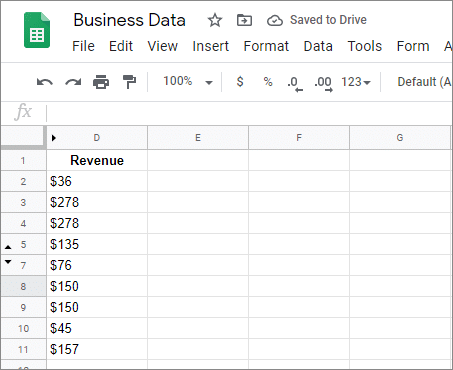Image resolution: width=453 pixels, height=370 pixels.
Task: Click the Print icon
Action: pyautogui.click(x=101, y=82)
